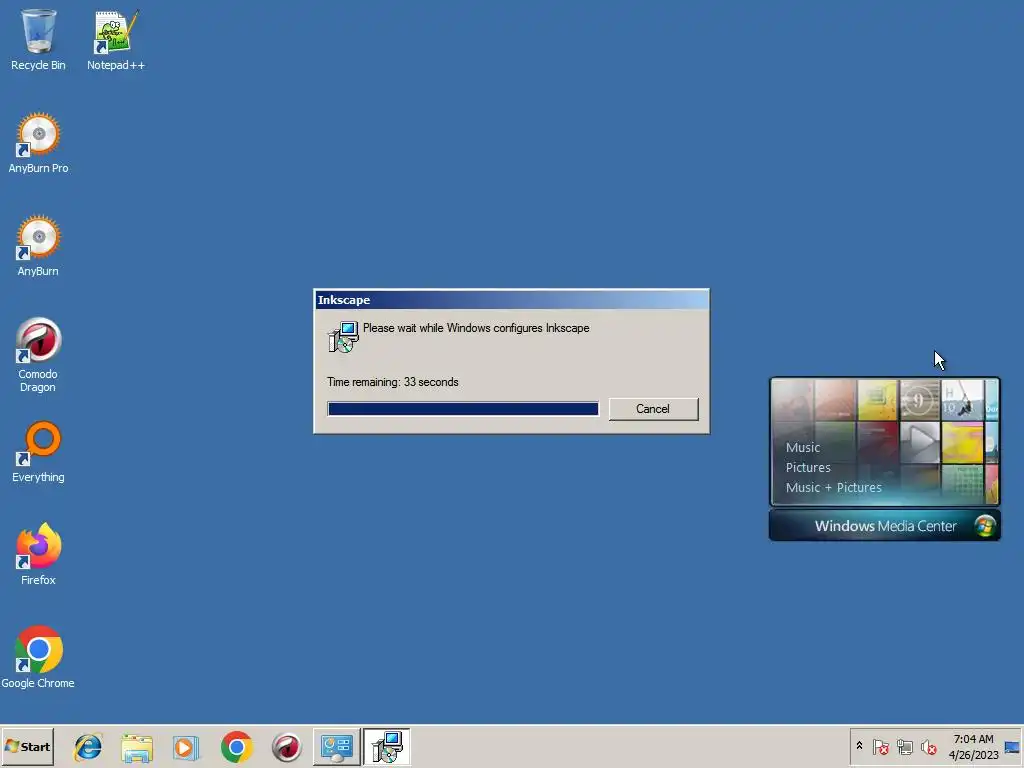Image resolution: width=1024 pixels, height=768 pixels.
Task: Click "Please wait while Windows configures Inkscape" text
Action: click(x=476, y=328)
